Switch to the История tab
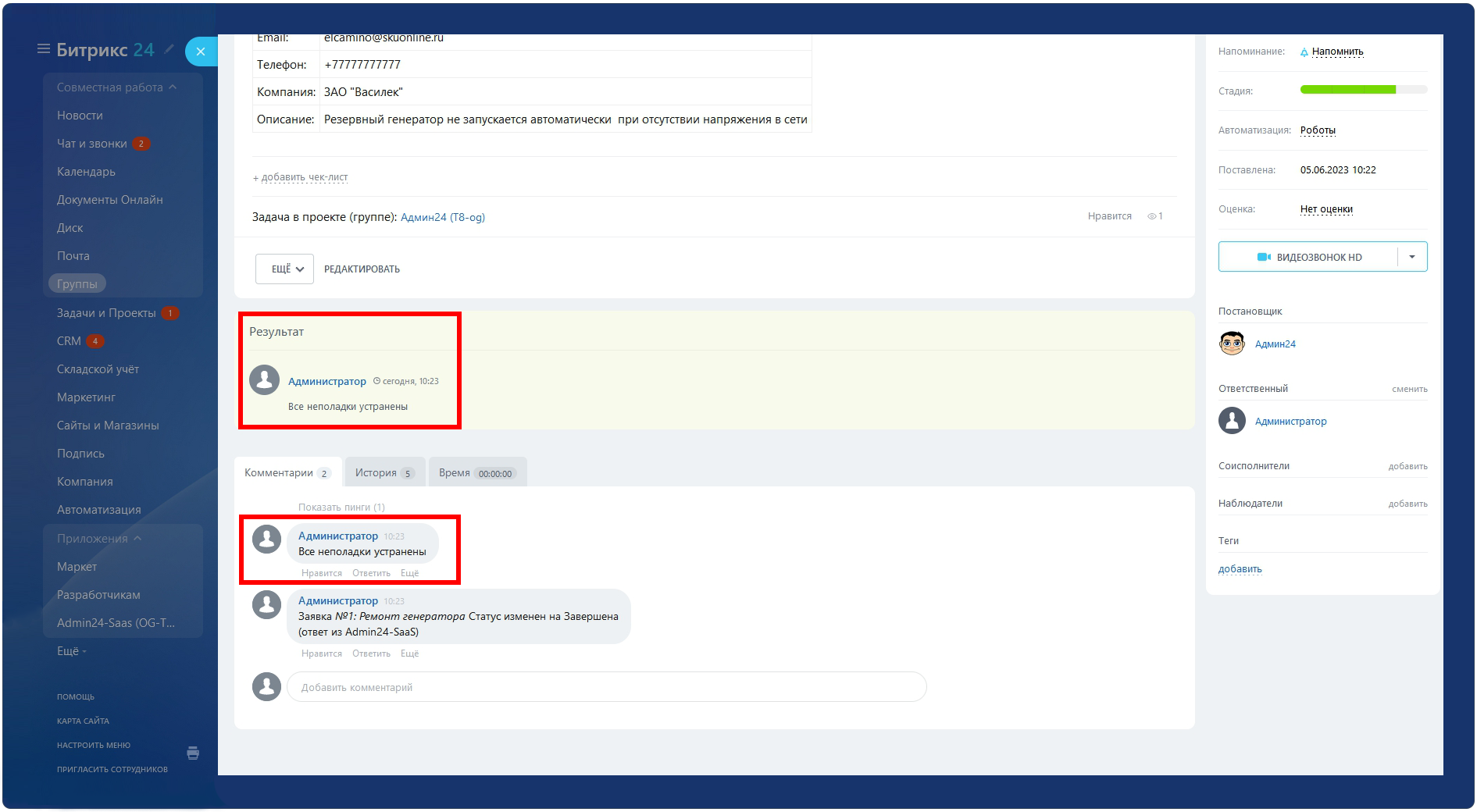 pyautogui.click(x=384, y=472)
